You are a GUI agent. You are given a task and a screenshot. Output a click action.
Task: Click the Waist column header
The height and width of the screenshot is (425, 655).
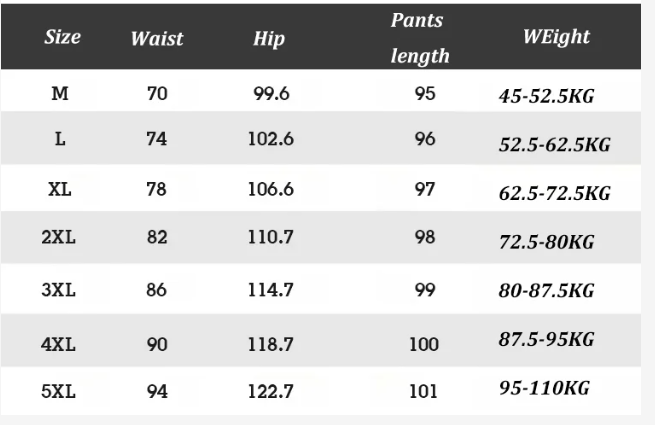(157, 39)
